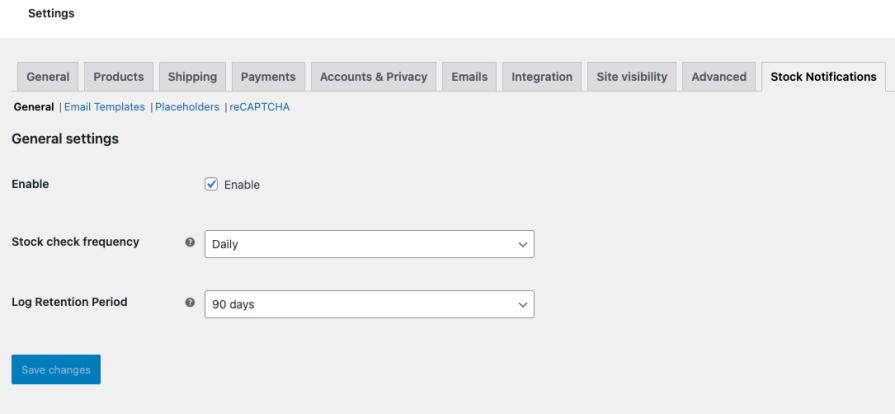895x414 pixels.
Task: Click the Stock Notifications tab
Action: [x=823, y=77]
